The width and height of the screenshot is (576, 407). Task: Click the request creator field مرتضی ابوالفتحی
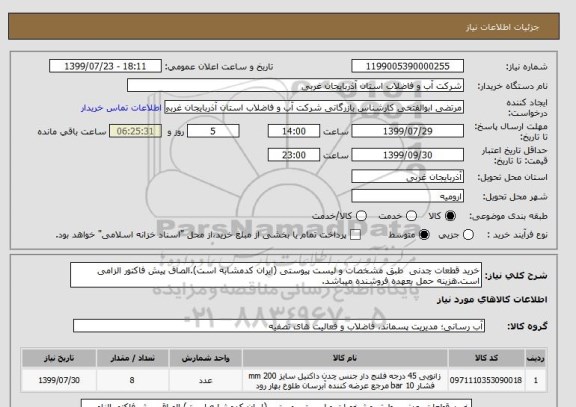pyautogui.click(x=314, y=108)
